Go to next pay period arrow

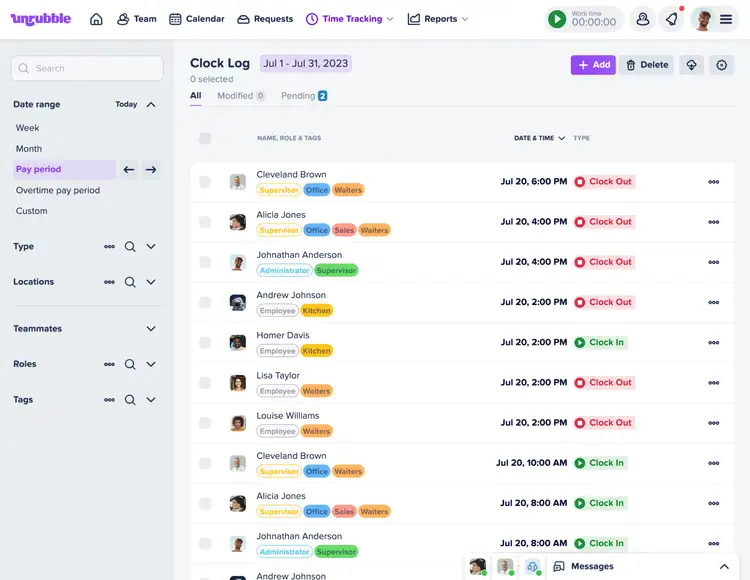[151, 170]
